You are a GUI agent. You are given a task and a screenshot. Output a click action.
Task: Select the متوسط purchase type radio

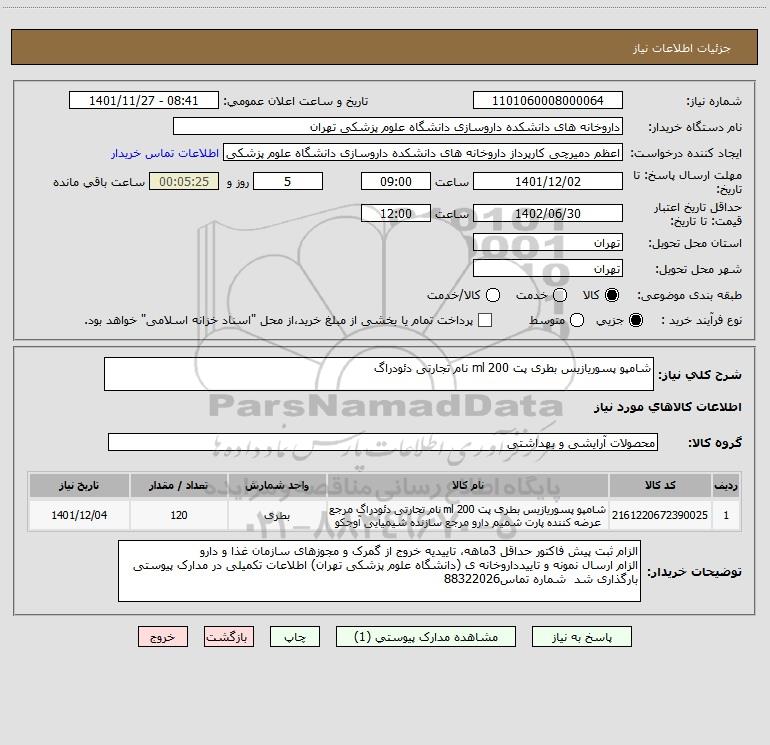[x=577, y=320]
